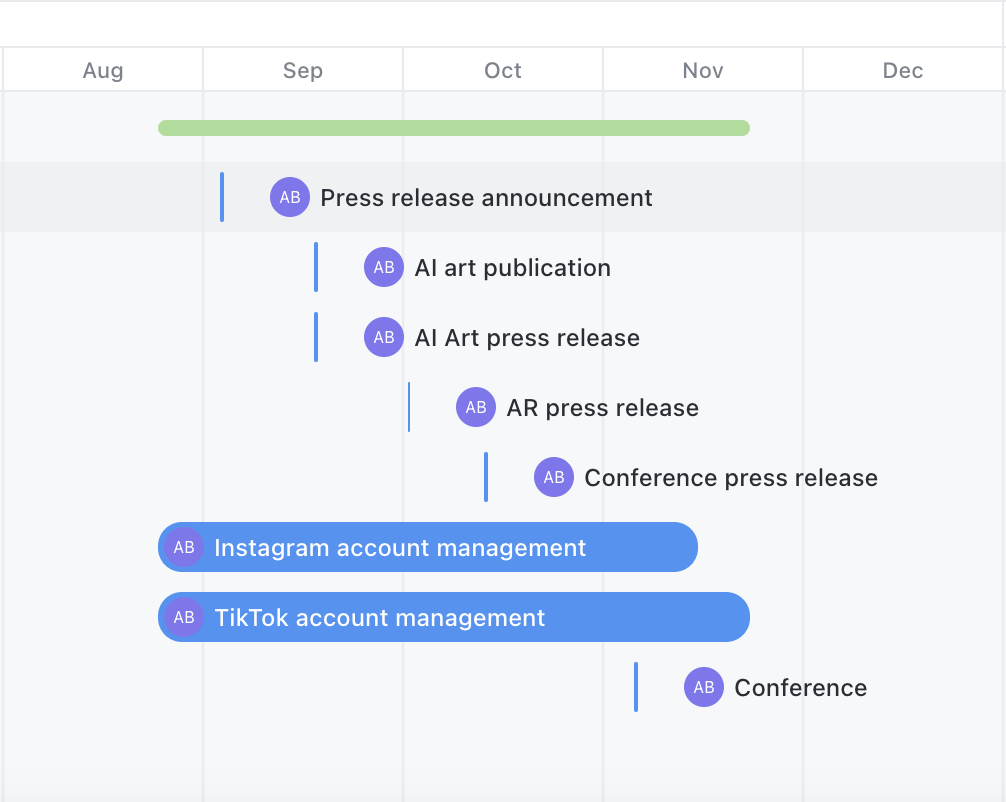The image size is (1006, 802).
Task: Click the green summary progress bar
Action: pyautogui.click(x=454, y=128)
